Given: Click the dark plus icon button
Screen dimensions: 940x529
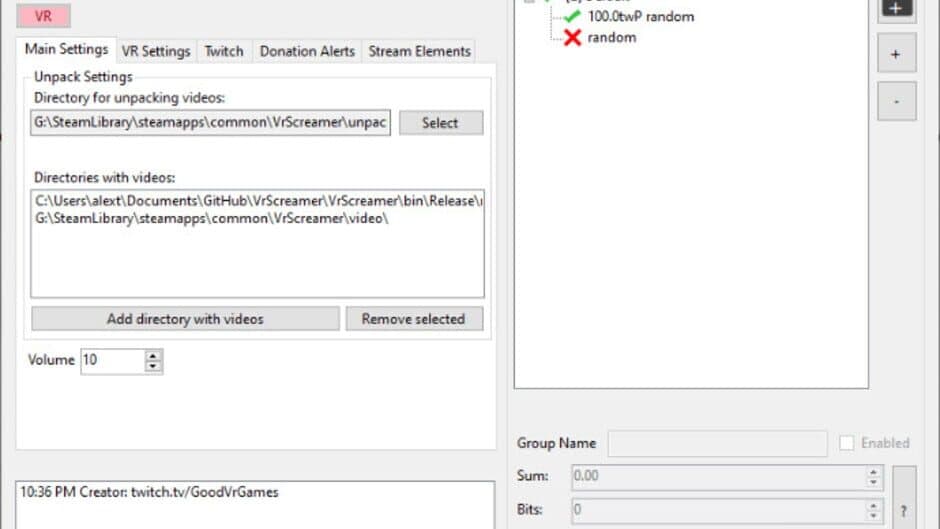Looking at the screenshot, I should coord(896,8).
